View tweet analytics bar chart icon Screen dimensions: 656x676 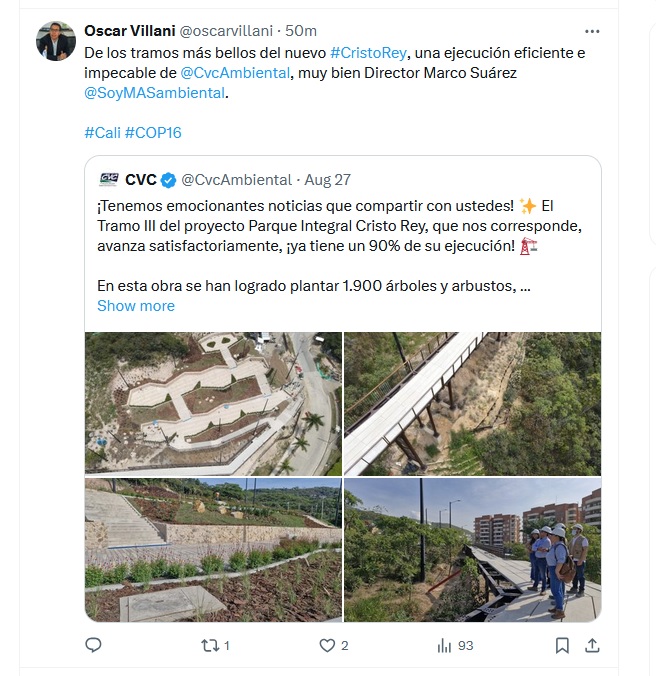(444, 645)
